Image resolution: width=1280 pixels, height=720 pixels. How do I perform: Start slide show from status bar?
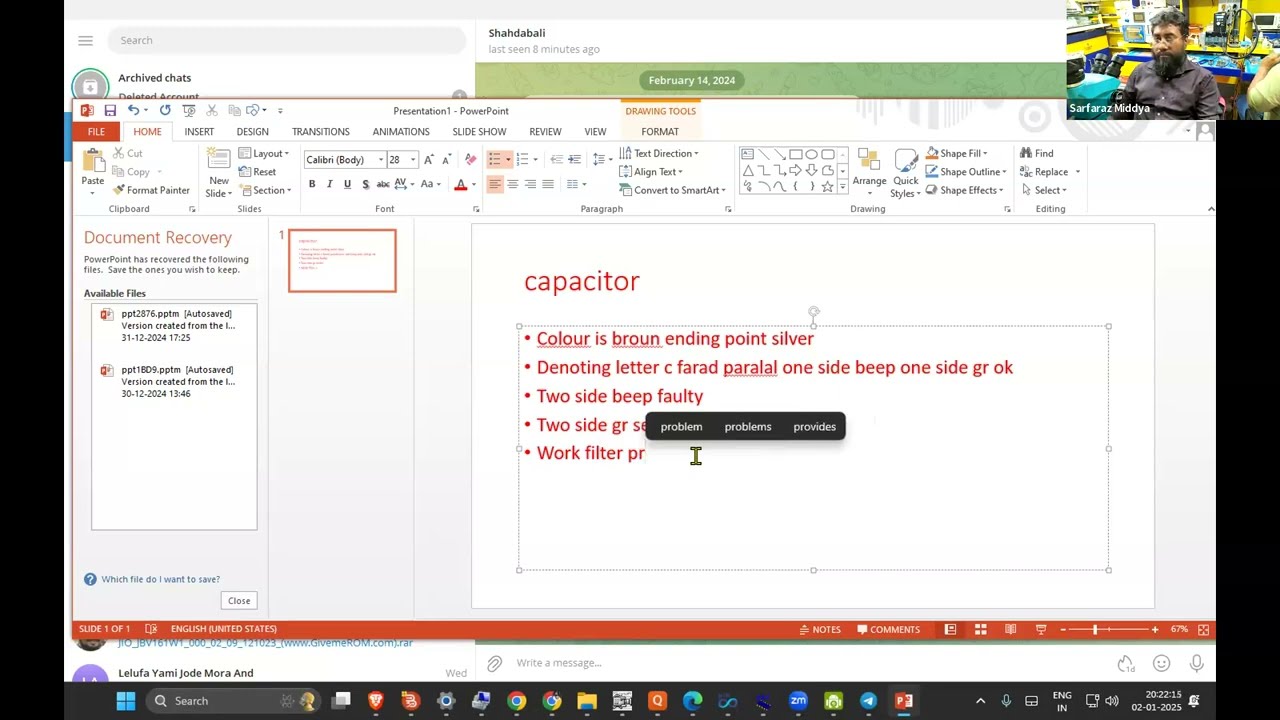coord(1041,629)
